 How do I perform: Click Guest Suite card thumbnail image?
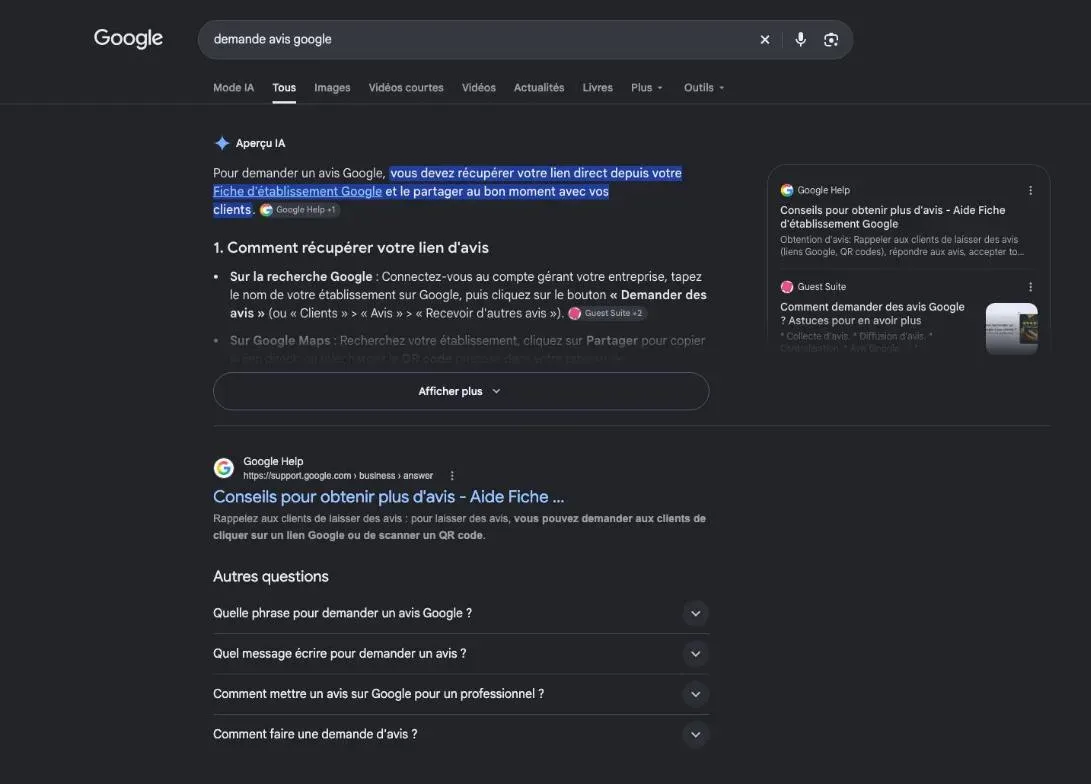tap(1012, 328)
